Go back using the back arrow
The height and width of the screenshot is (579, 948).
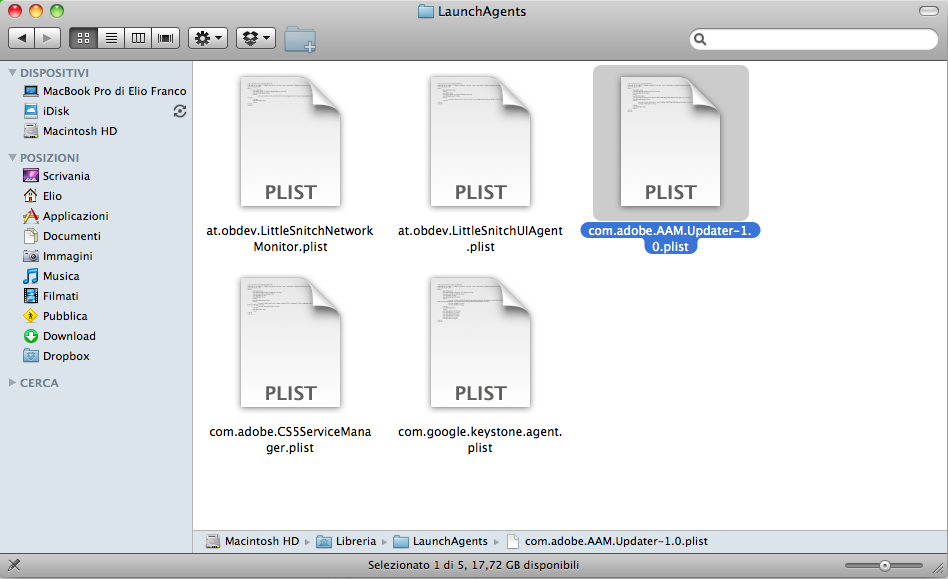[21, 38]
